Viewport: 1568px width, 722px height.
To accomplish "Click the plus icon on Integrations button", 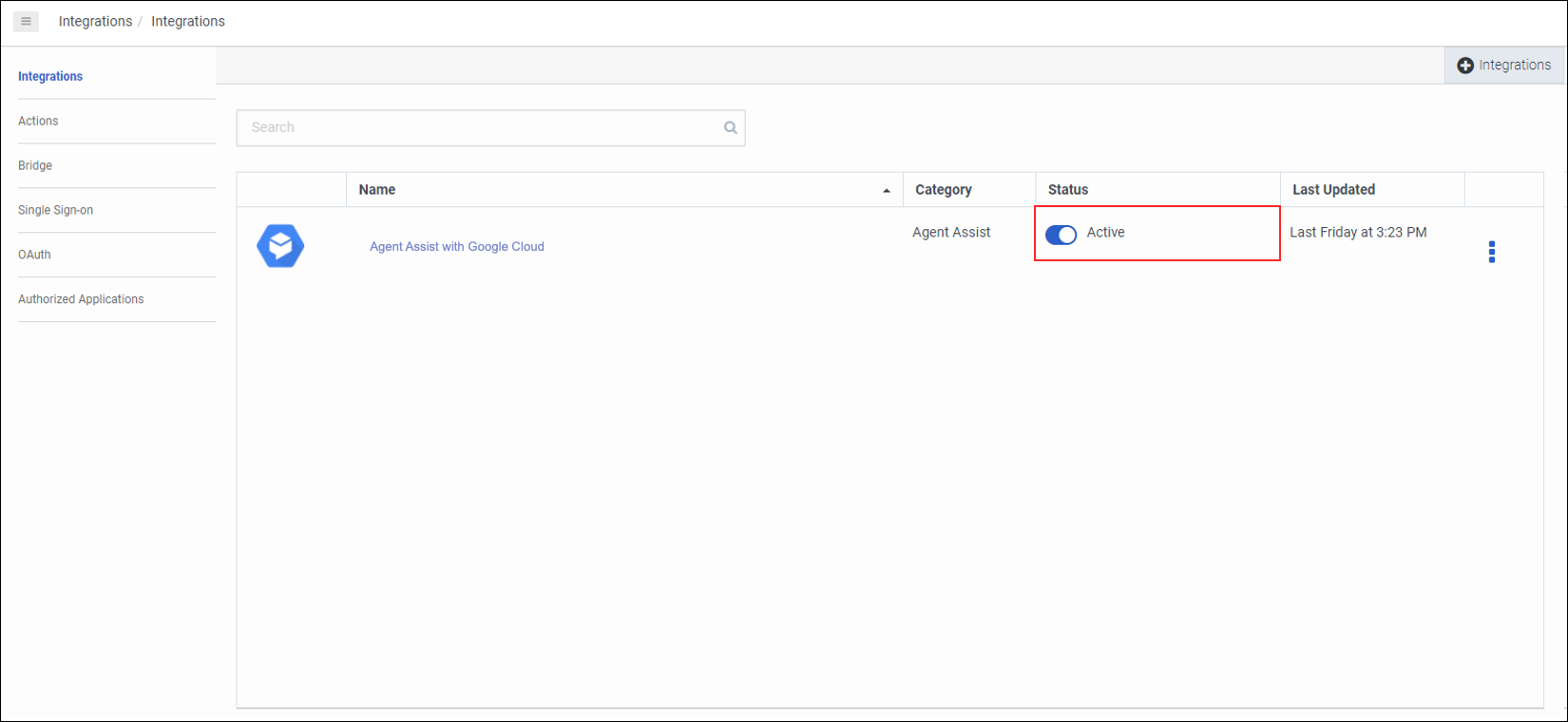I will 1464,66.
